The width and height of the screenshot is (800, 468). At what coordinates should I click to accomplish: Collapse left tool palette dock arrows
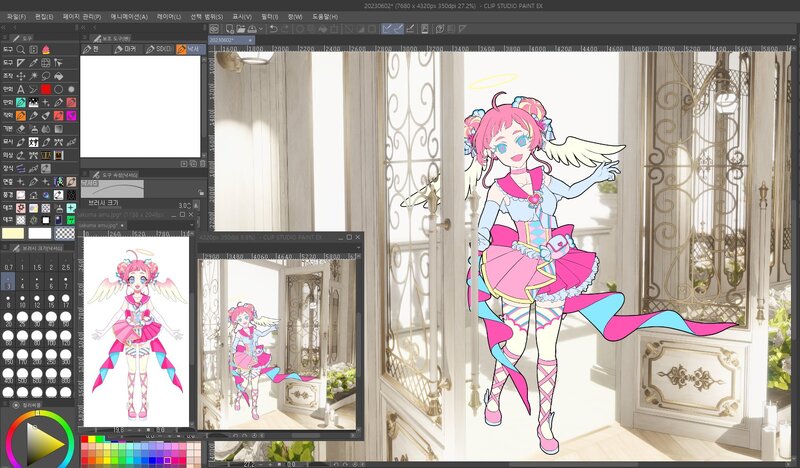[x=5, y=27]
